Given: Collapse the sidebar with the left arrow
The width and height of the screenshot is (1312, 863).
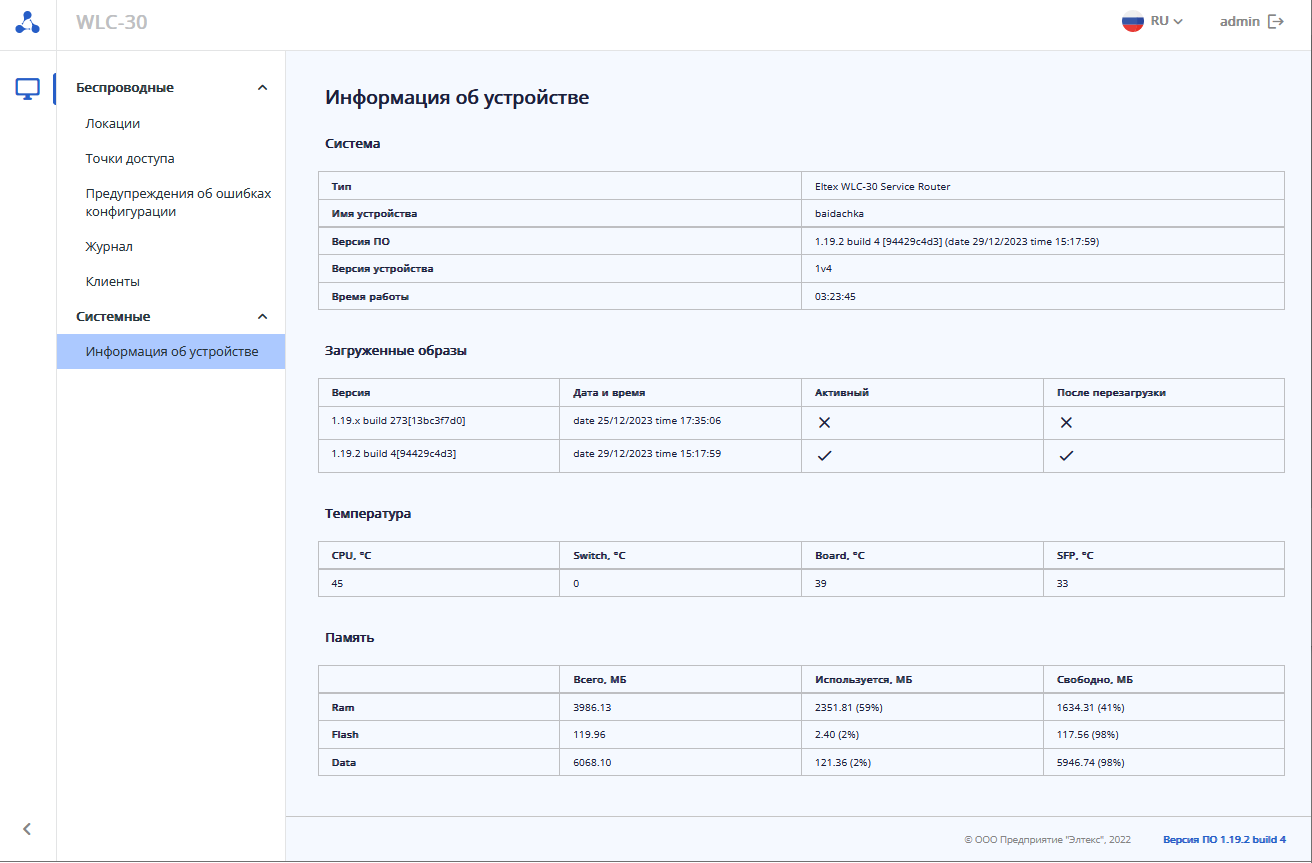Looking at the screenshot, I should coord(27,828).
